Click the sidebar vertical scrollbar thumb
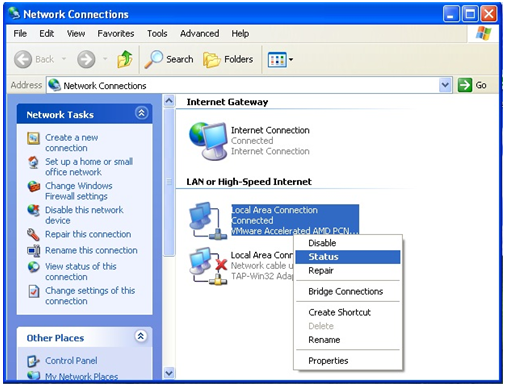The image size is (507, 389). pyautogui.click(x=169, y=182)
